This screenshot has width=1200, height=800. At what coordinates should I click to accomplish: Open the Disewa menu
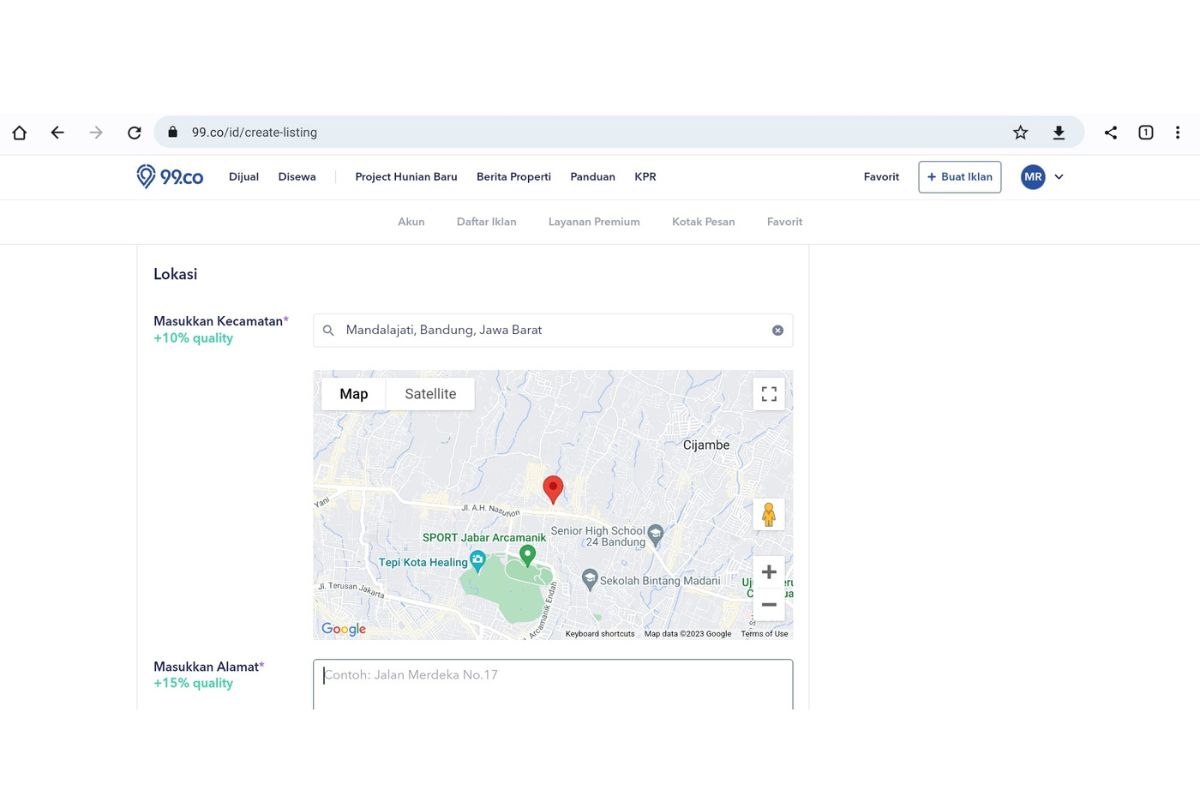click(297, 177)
